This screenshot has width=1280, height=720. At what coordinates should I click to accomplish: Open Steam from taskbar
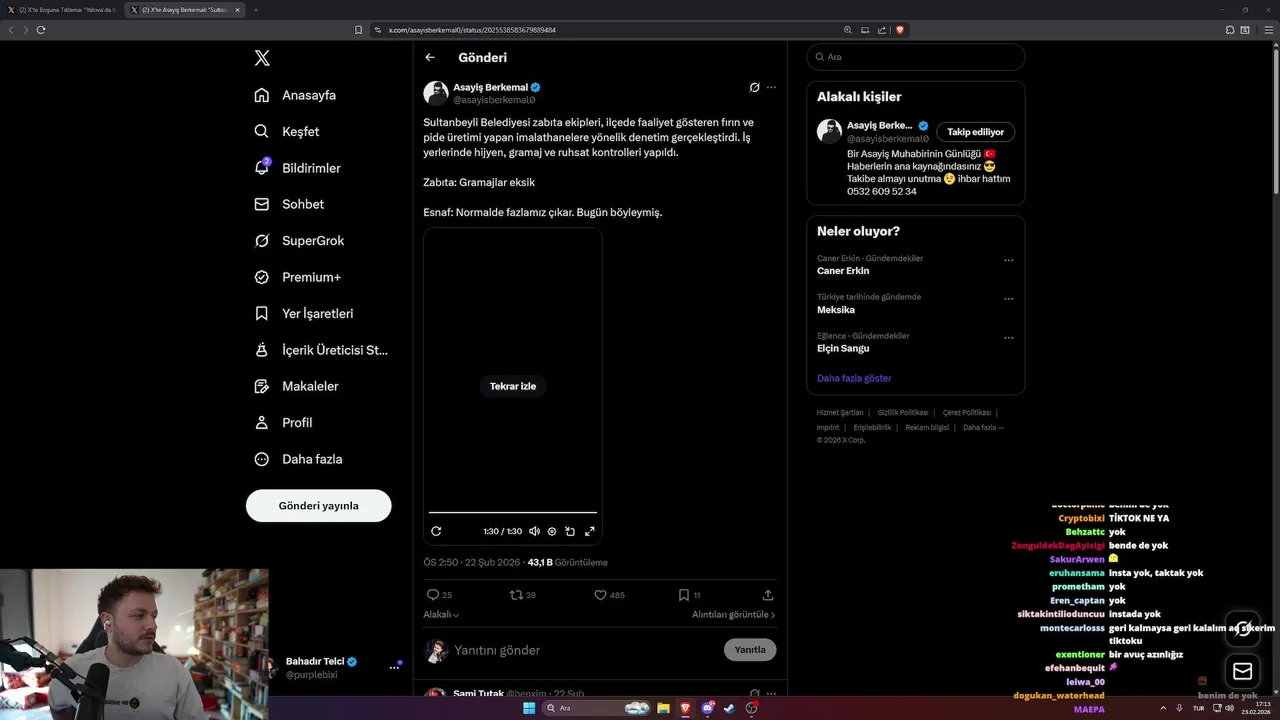coord(729,708)
